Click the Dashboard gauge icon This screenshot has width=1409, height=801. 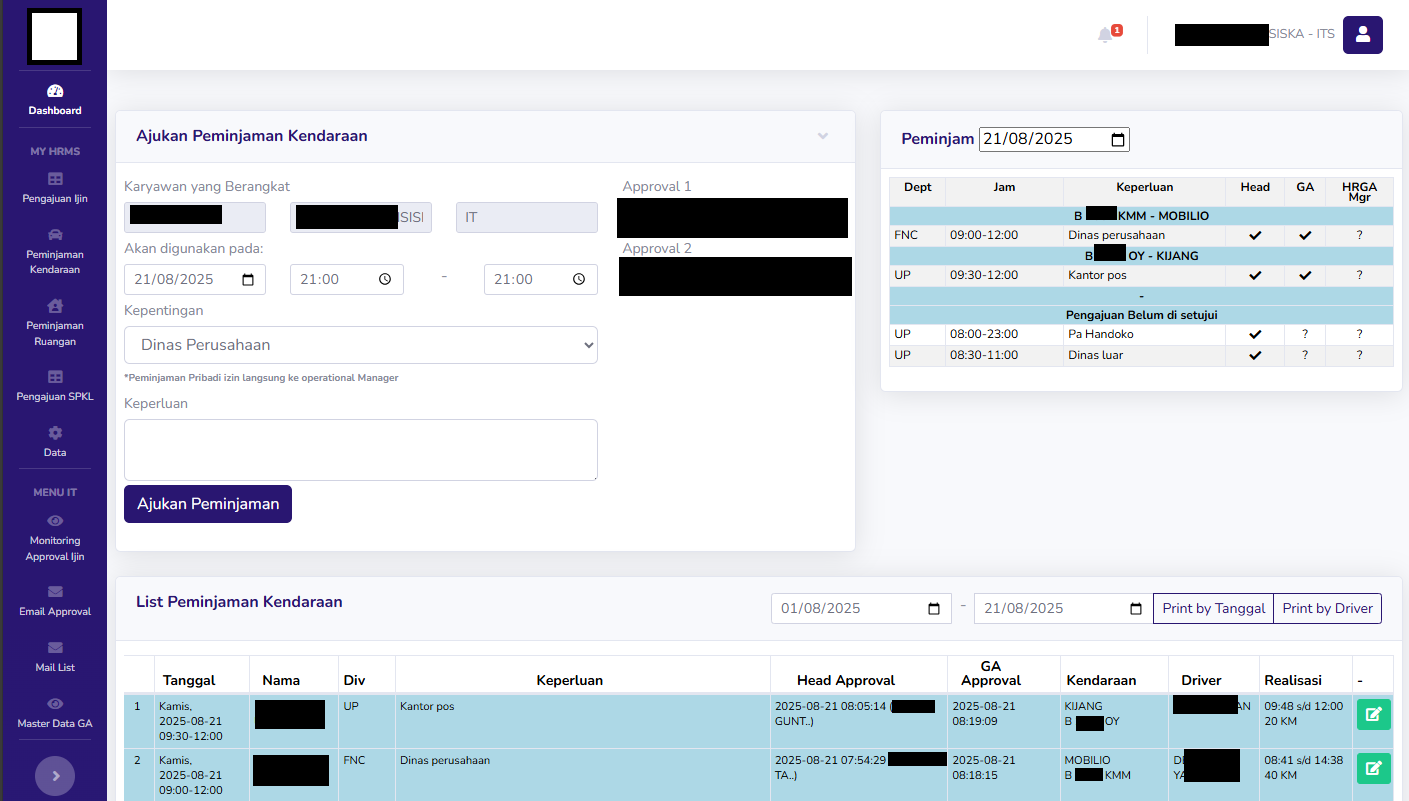click(55, 91)
